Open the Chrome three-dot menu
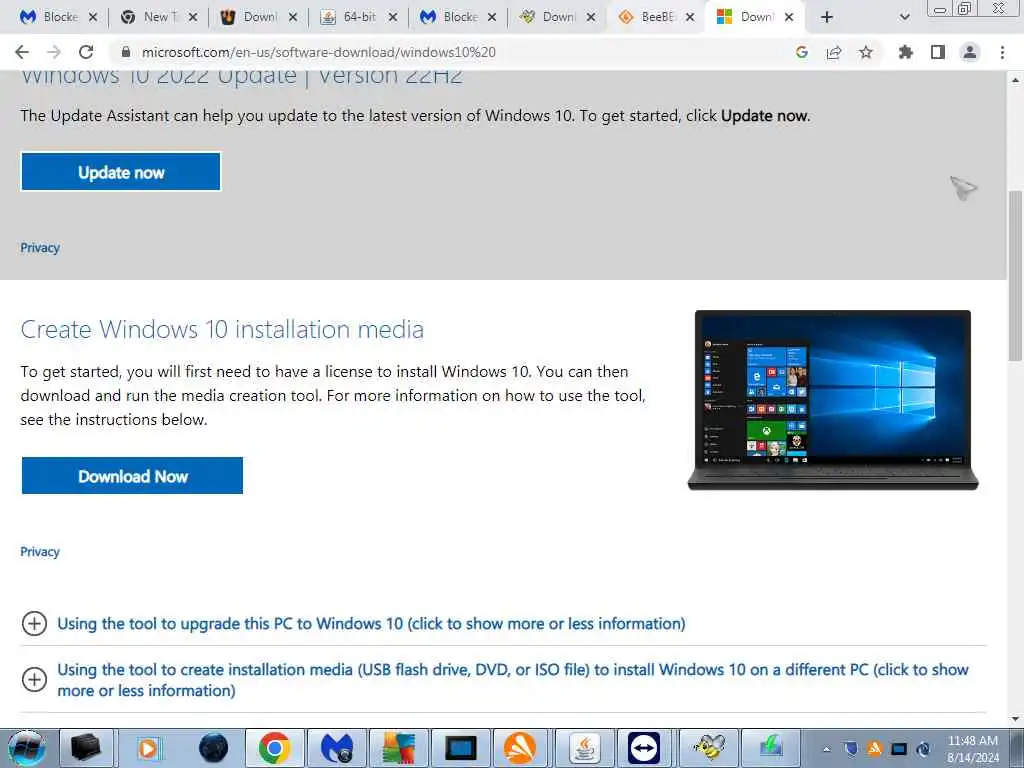This screenshot has width=1024, height=768. [1002, 52]
